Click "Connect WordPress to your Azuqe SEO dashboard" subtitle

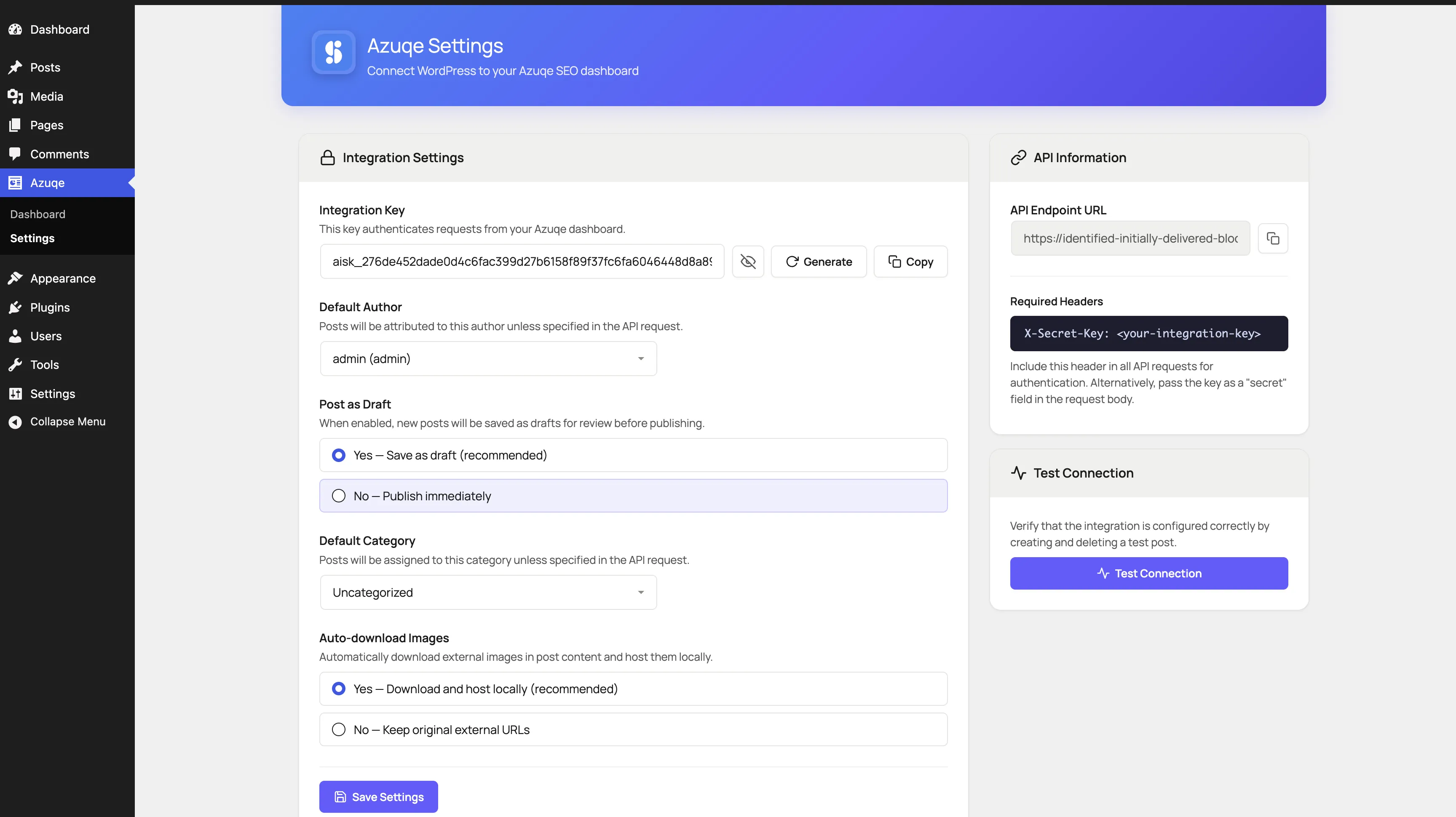[x=503, y=71]
